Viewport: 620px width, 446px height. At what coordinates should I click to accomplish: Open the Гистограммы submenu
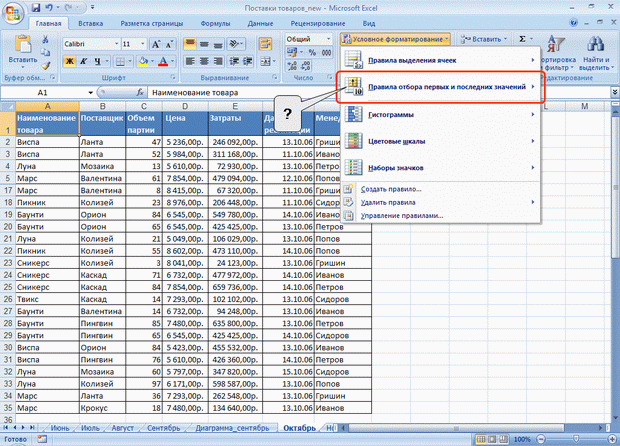440,115
